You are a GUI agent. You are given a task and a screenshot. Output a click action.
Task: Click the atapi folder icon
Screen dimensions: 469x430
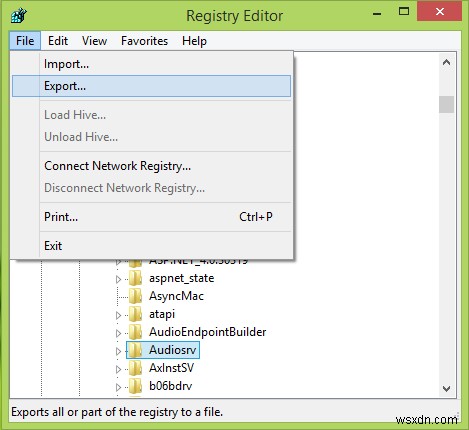[x=135, y=314]
